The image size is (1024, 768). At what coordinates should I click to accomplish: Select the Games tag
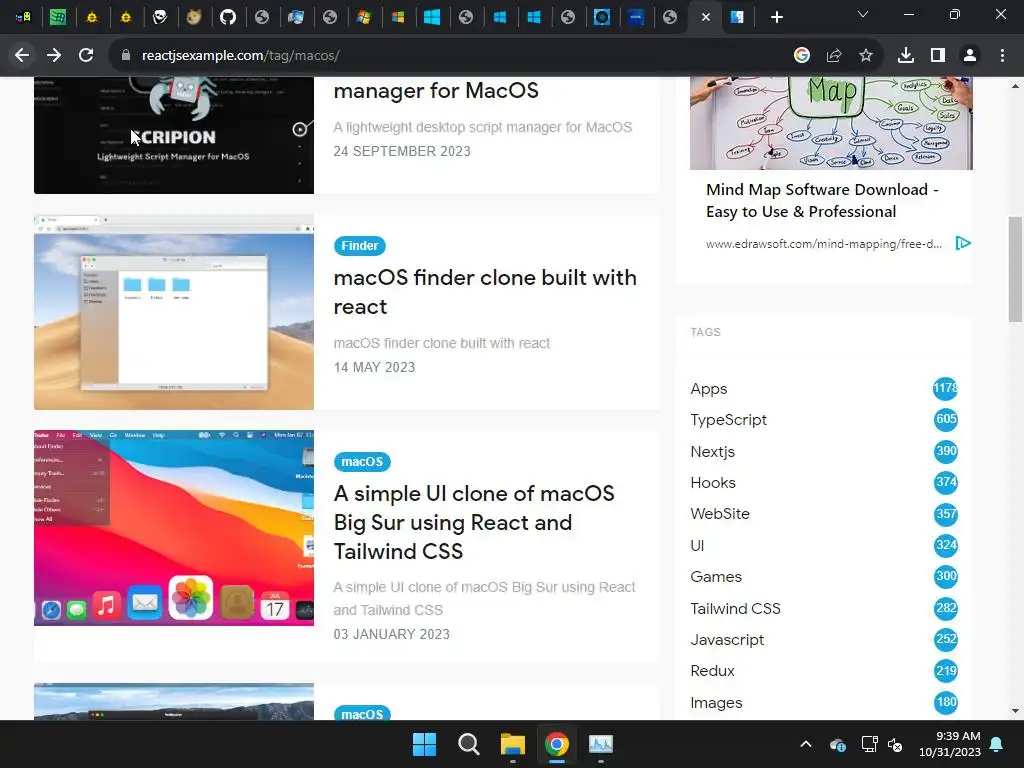click(x=716, y=577)
